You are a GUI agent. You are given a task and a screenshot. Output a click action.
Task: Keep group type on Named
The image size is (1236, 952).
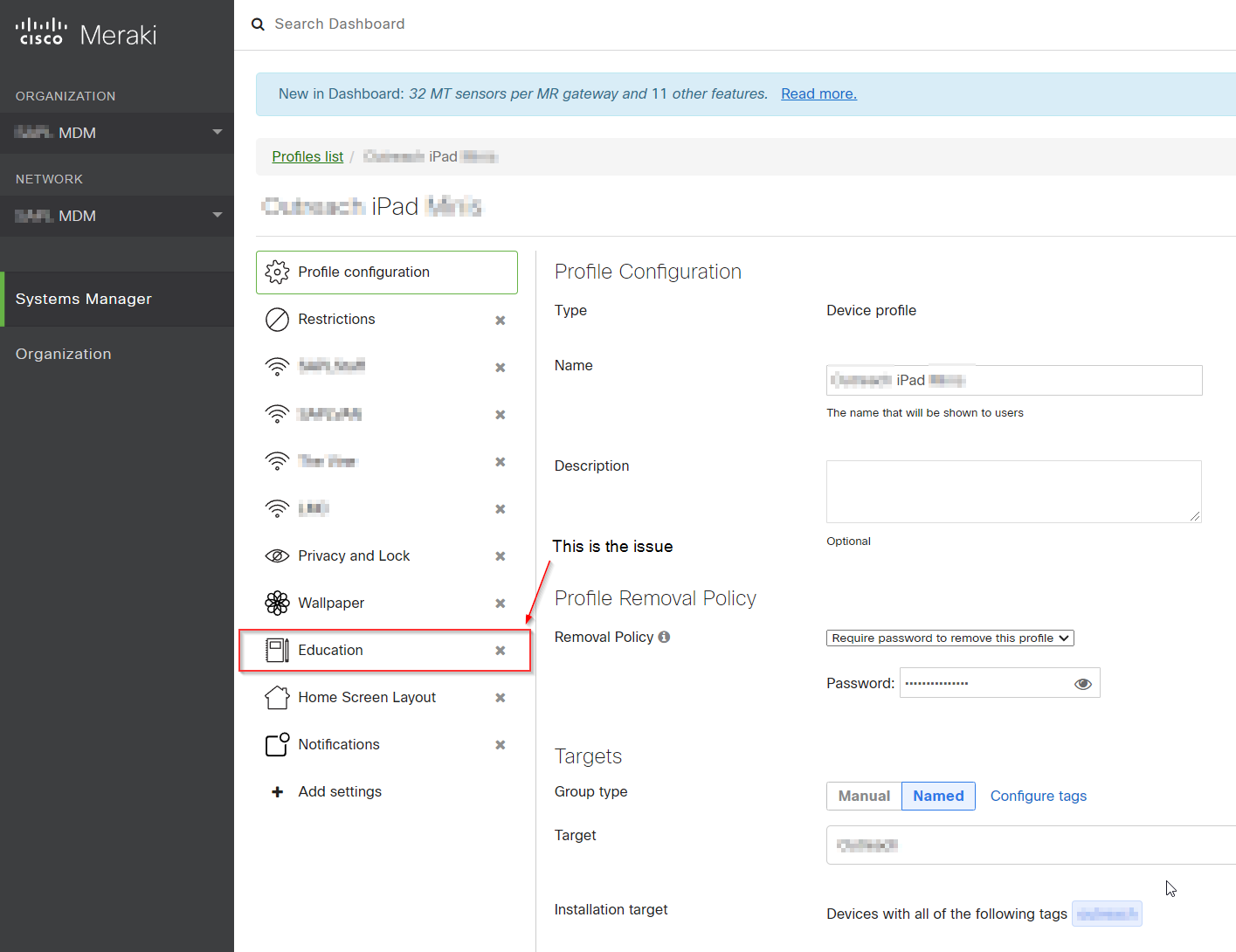938,796
